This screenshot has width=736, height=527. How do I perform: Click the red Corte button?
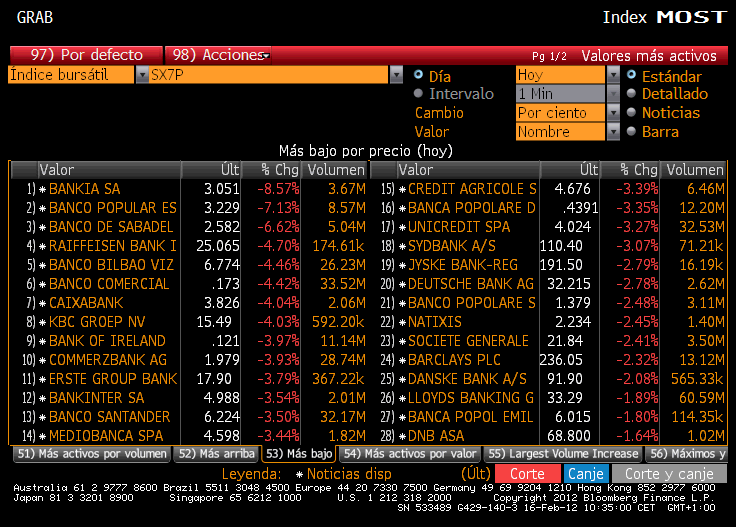click(528, 474)
